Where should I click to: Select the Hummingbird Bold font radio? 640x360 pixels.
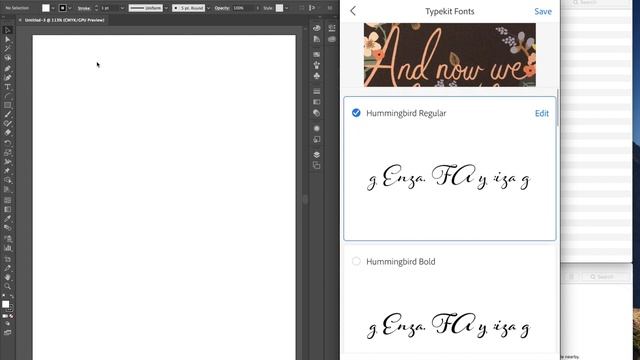(356, 261)
